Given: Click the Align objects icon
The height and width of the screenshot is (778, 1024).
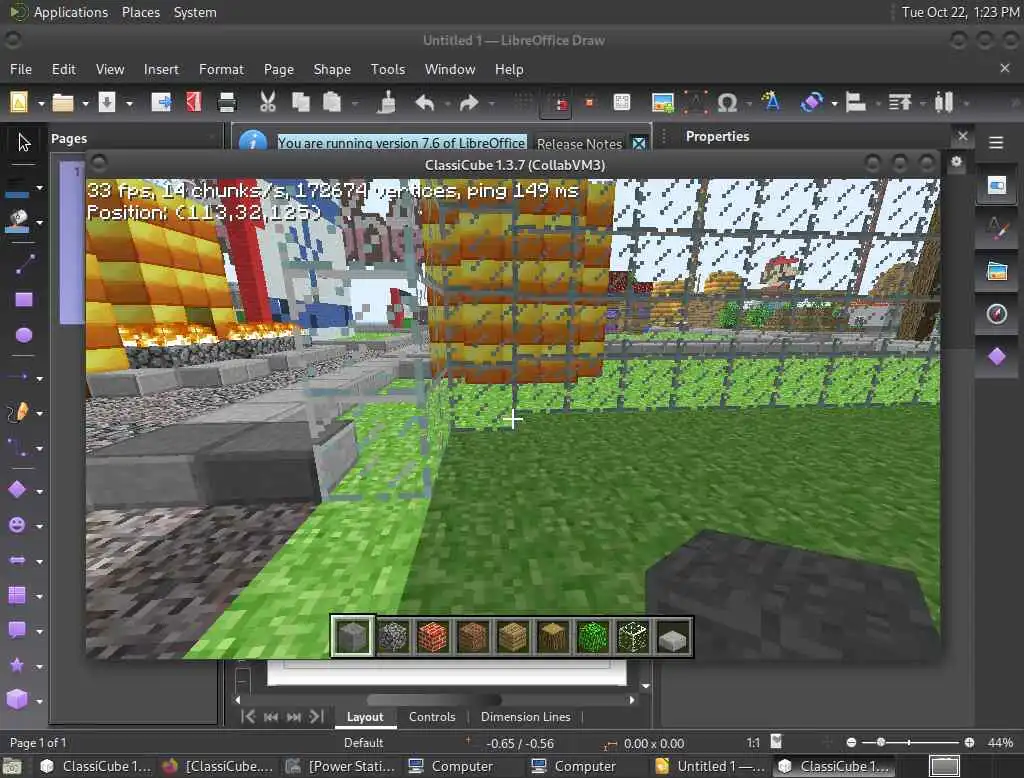Looking at the screenshot, I should tap(855, 103).
